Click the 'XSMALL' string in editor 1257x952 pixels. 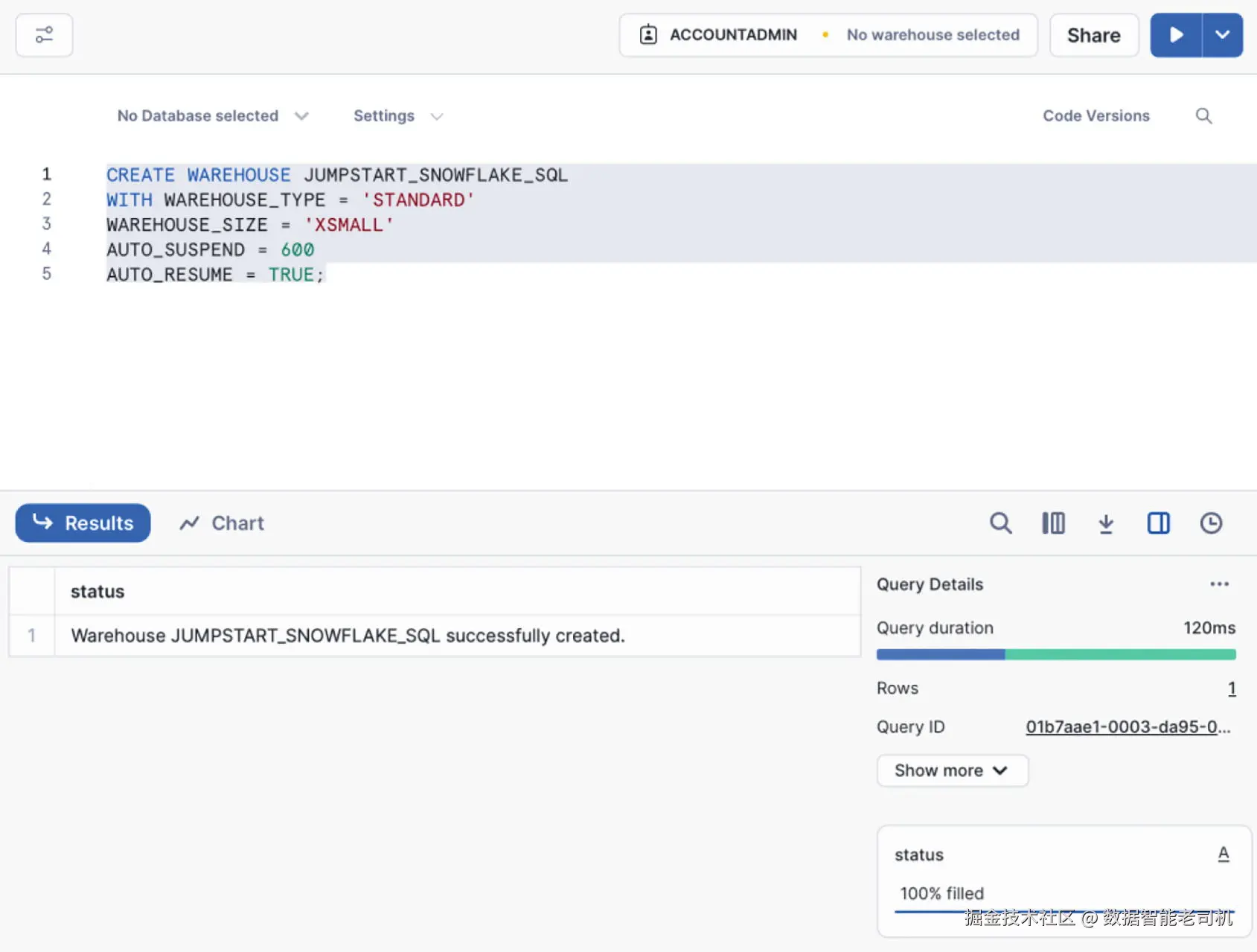(348, 225)
